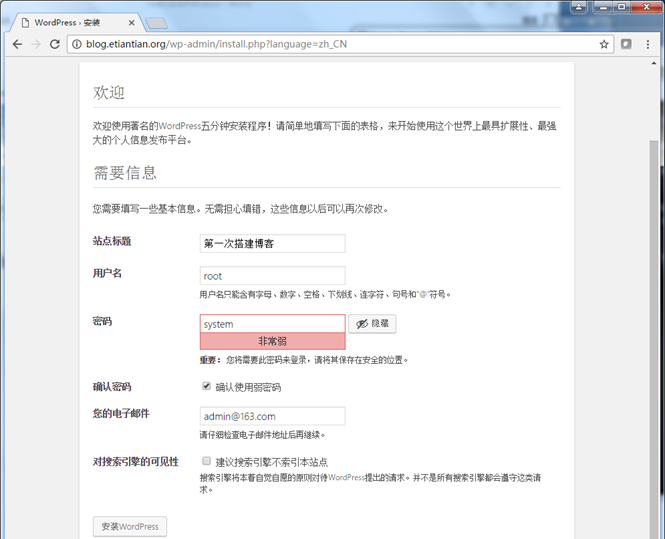665x539 pixels.
Task: Edit the 用户名 field containing root
Action: point(272,276)
